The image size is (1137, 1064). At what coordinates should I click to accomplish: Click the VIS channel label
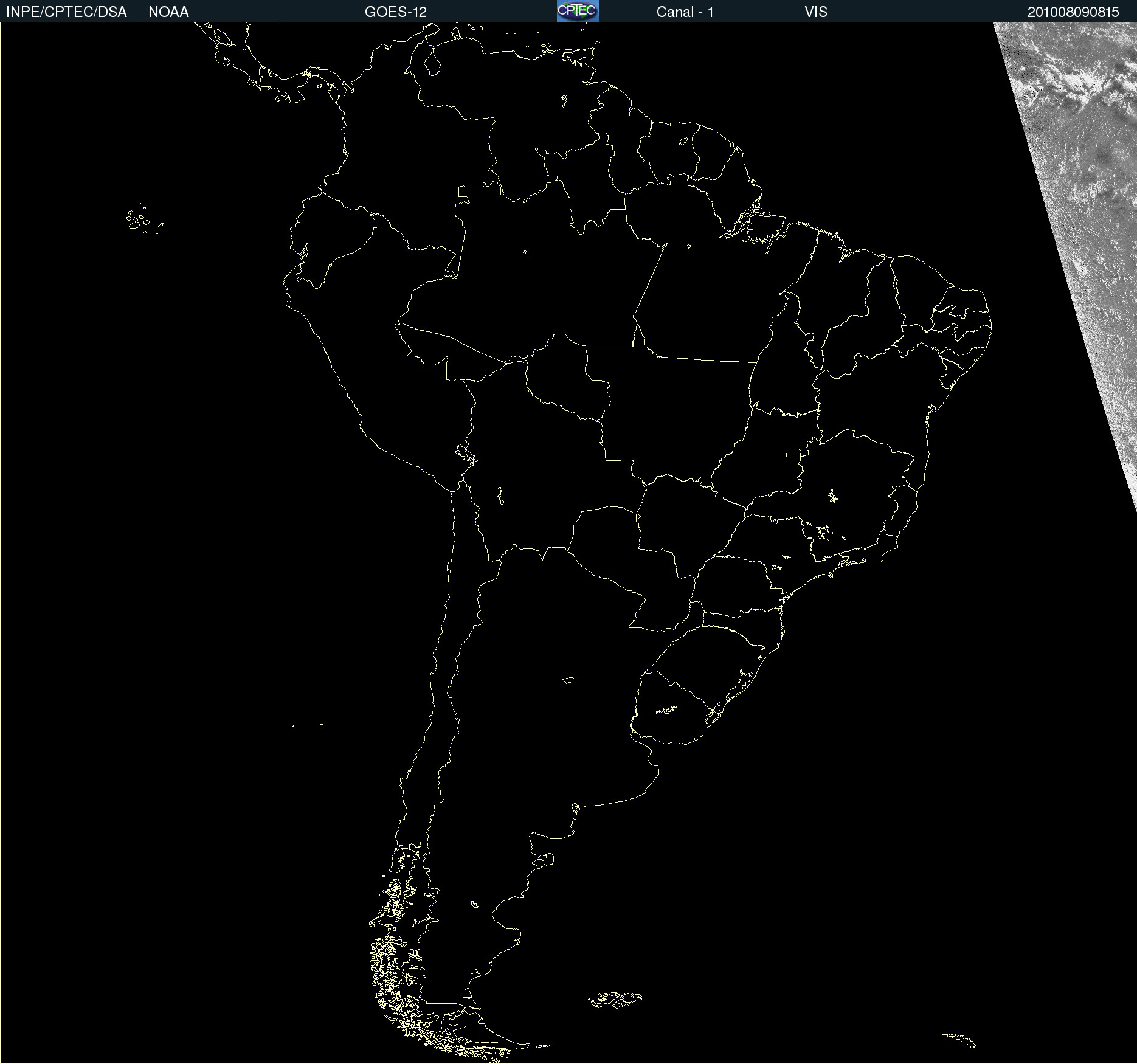click(x=816, y=12)
